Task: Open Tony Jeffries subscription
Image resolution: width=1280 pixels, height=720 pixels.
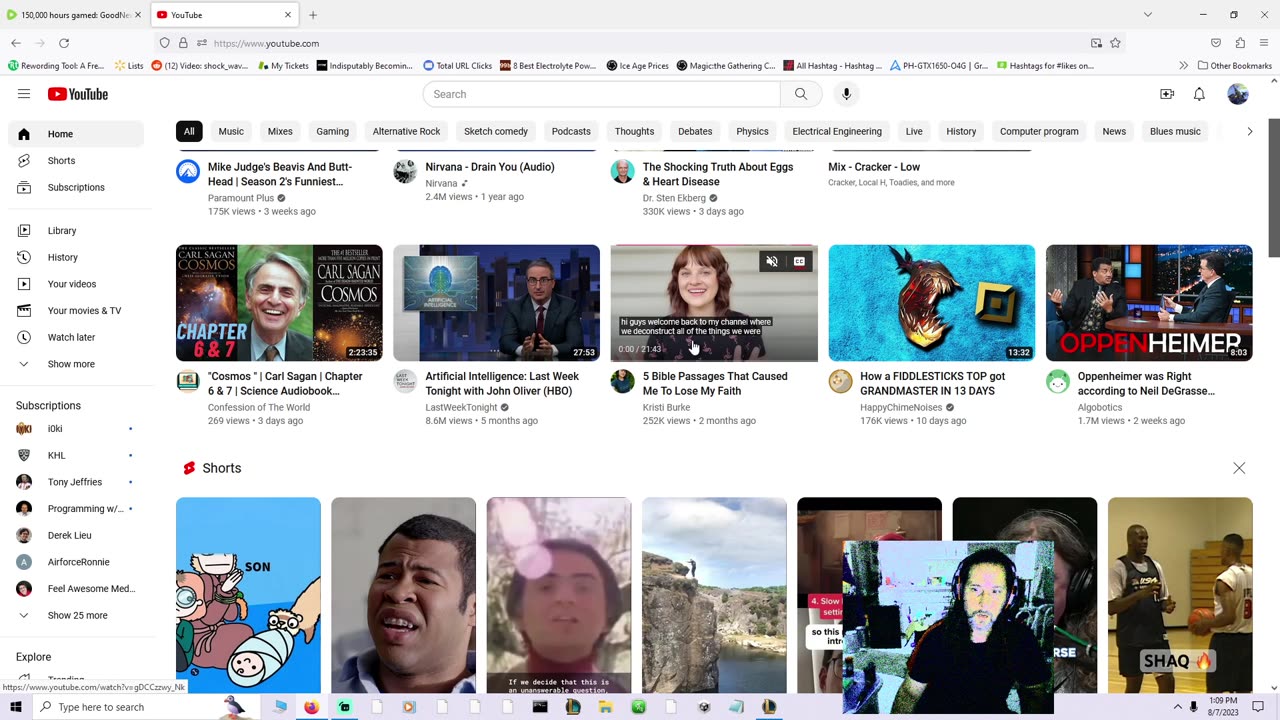Action: [x=76, y=482]
